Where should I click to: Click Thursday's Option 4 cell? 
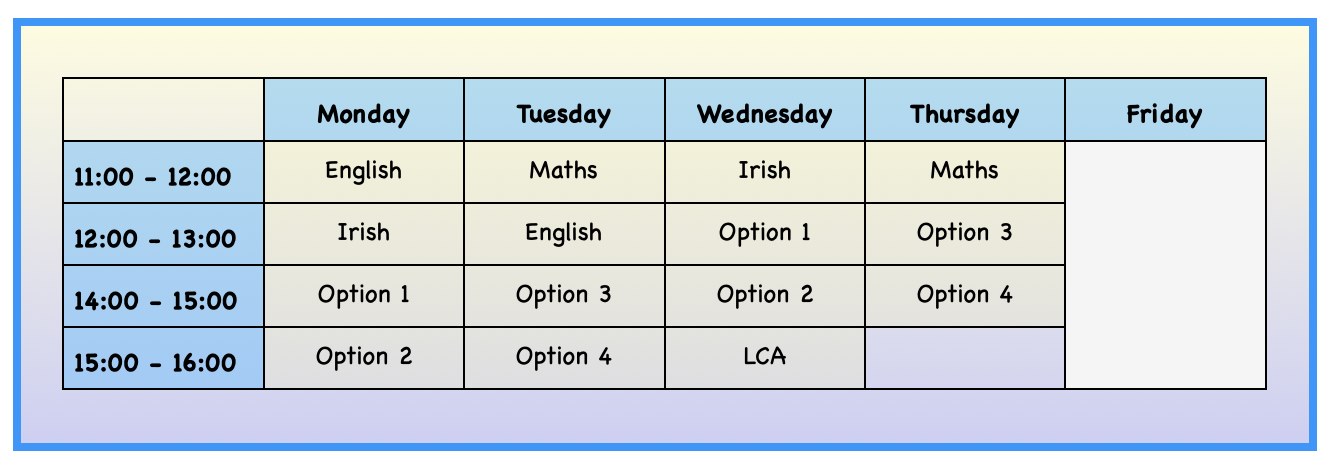point(965,296)
